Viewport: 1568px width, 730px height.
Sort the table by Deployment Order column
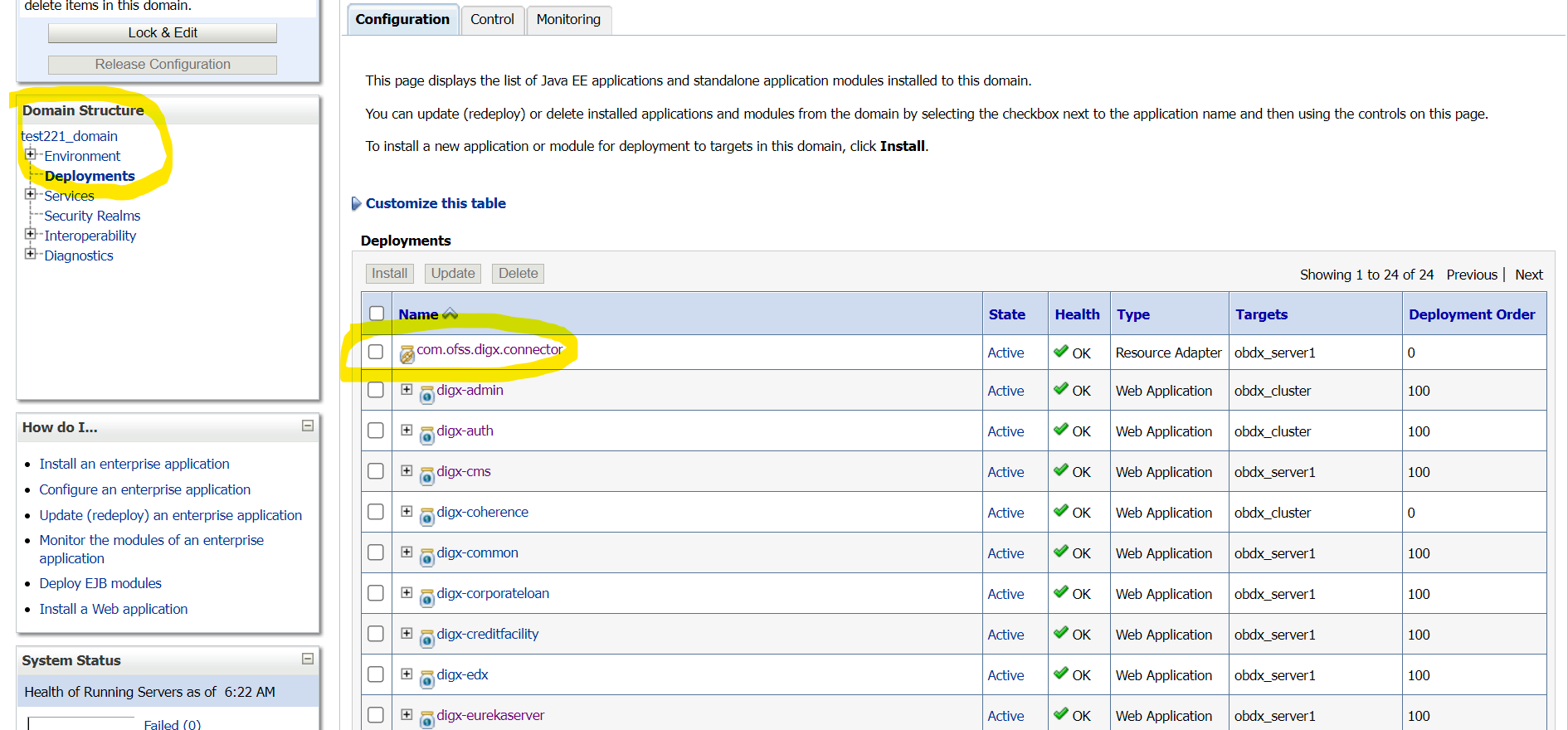pos(1472,314)
